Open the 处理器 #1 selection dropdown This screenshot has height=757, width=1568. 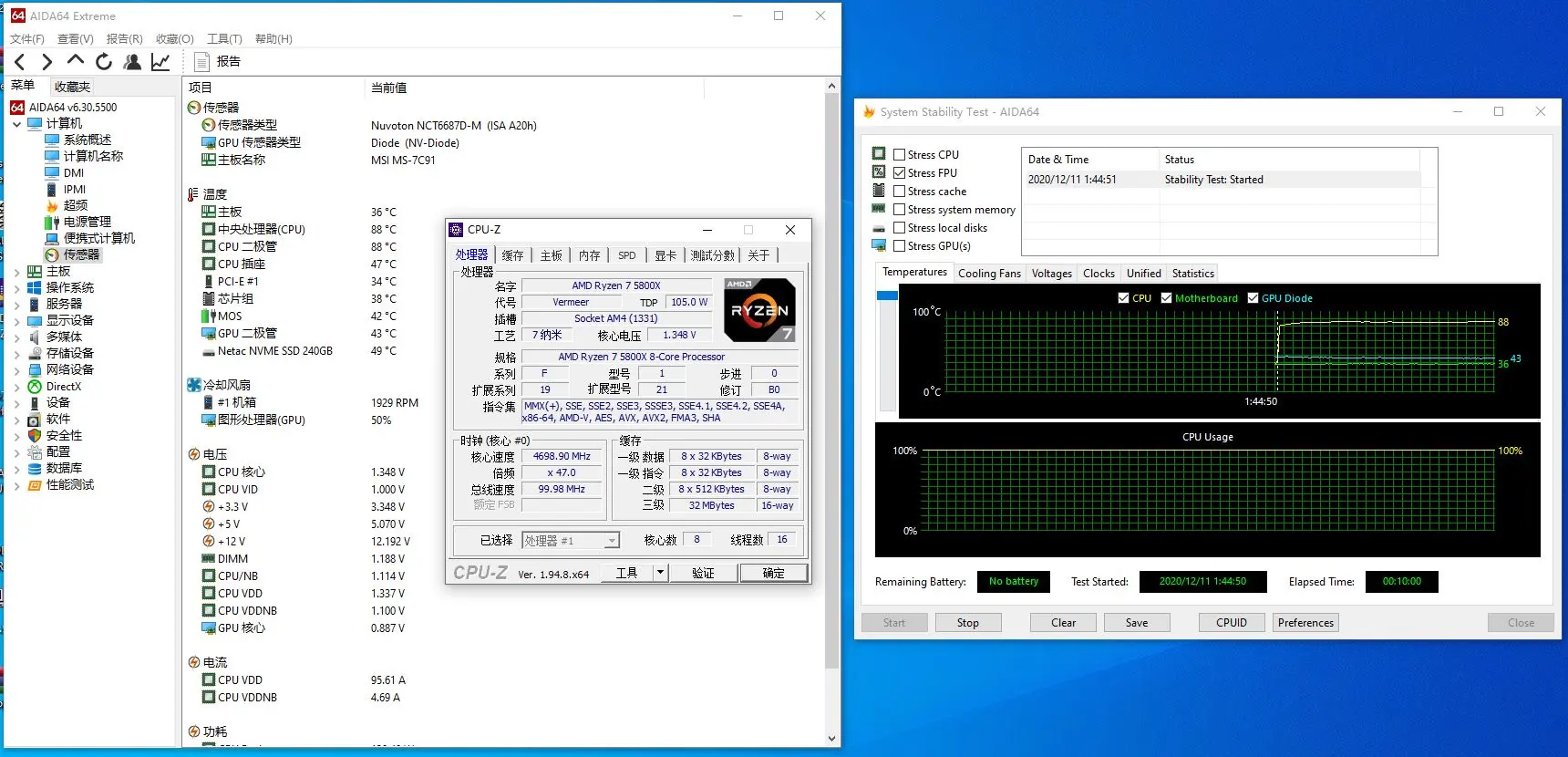(x=612, y=540)
